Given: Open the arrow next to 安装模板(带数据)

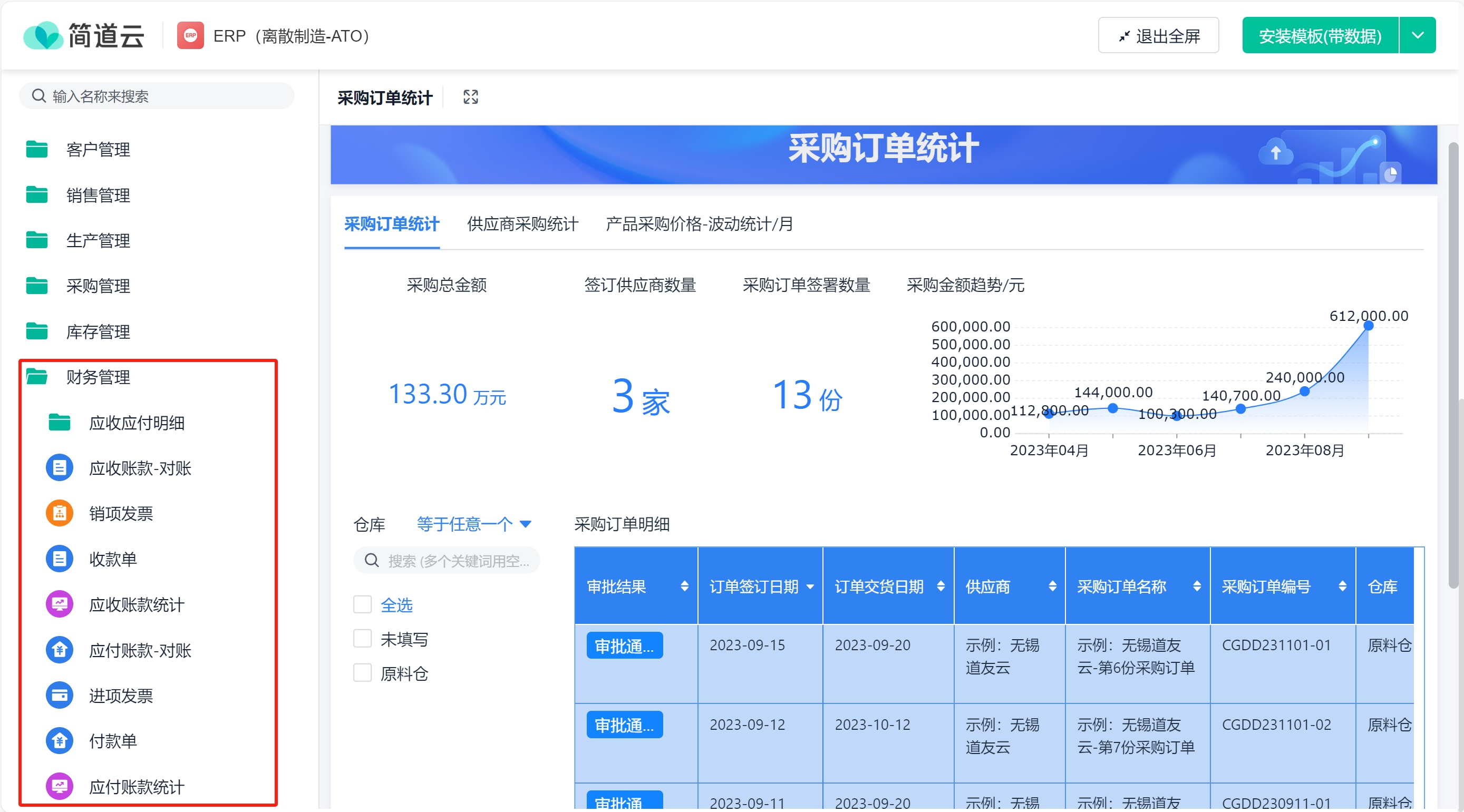Looking at the screenshot, I should 1418,35.
